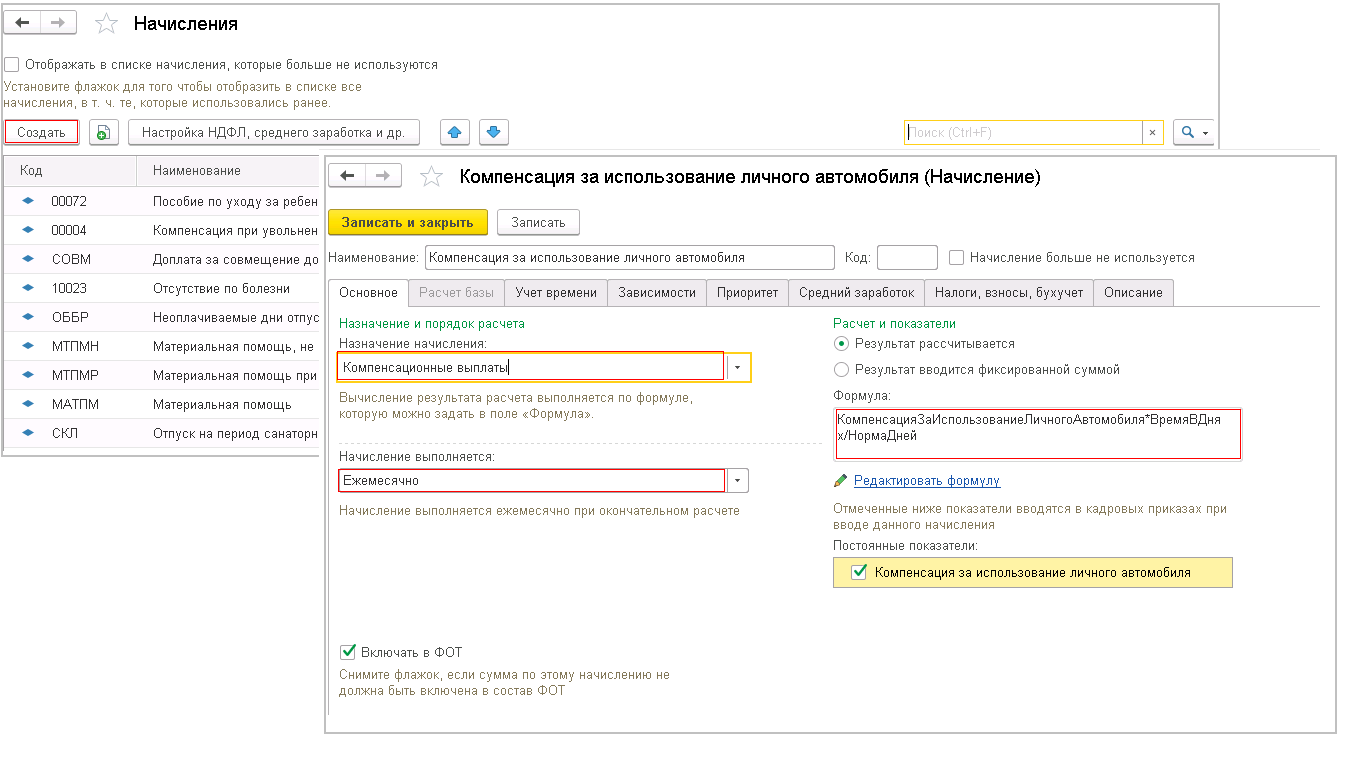The height and width of the screenshot is (768, 1364).
Task: Open search options magnifier dropdown
Action: pos(1193,132)
